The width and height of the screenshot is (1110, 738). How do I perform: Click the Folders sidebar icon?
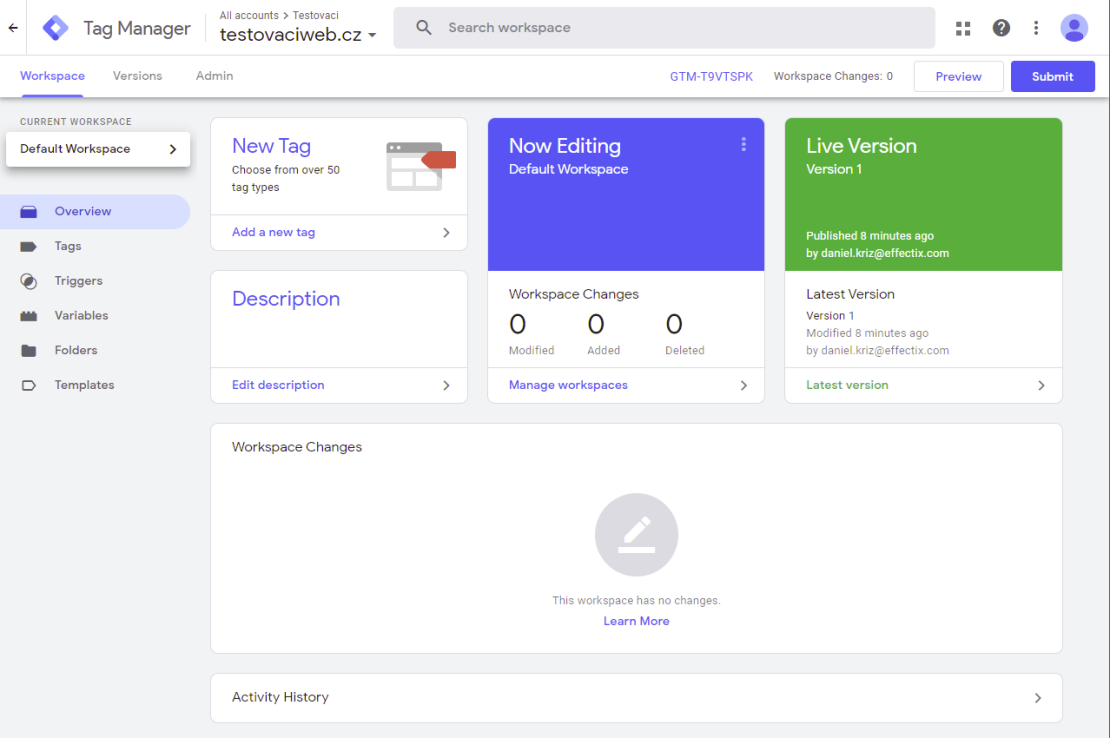[x=28, y=350]
